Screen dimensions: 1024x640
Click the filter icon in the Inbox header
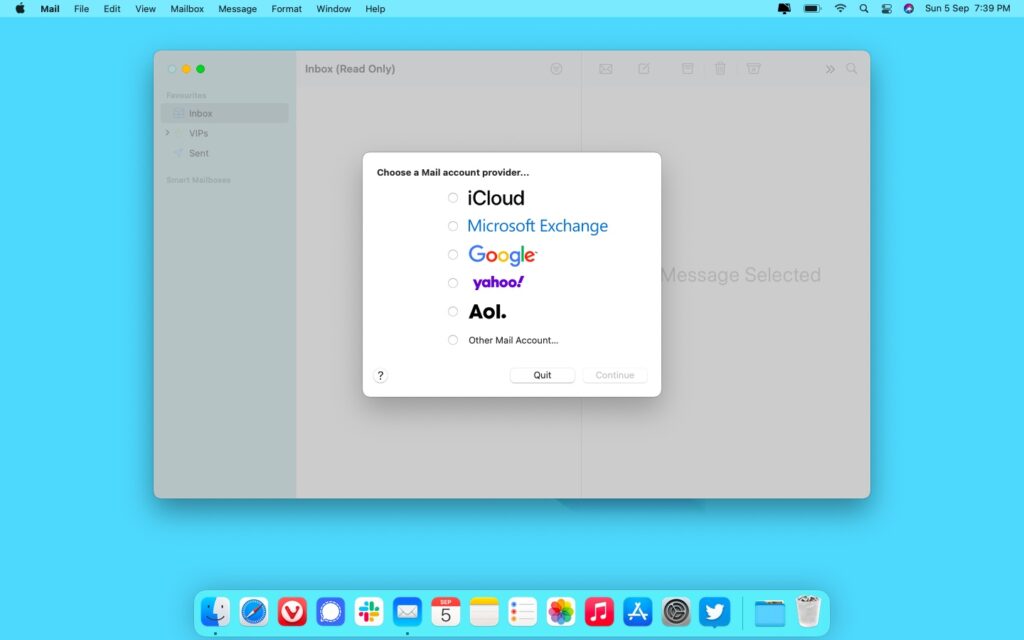pyautogui.click(x=556, y=68)
